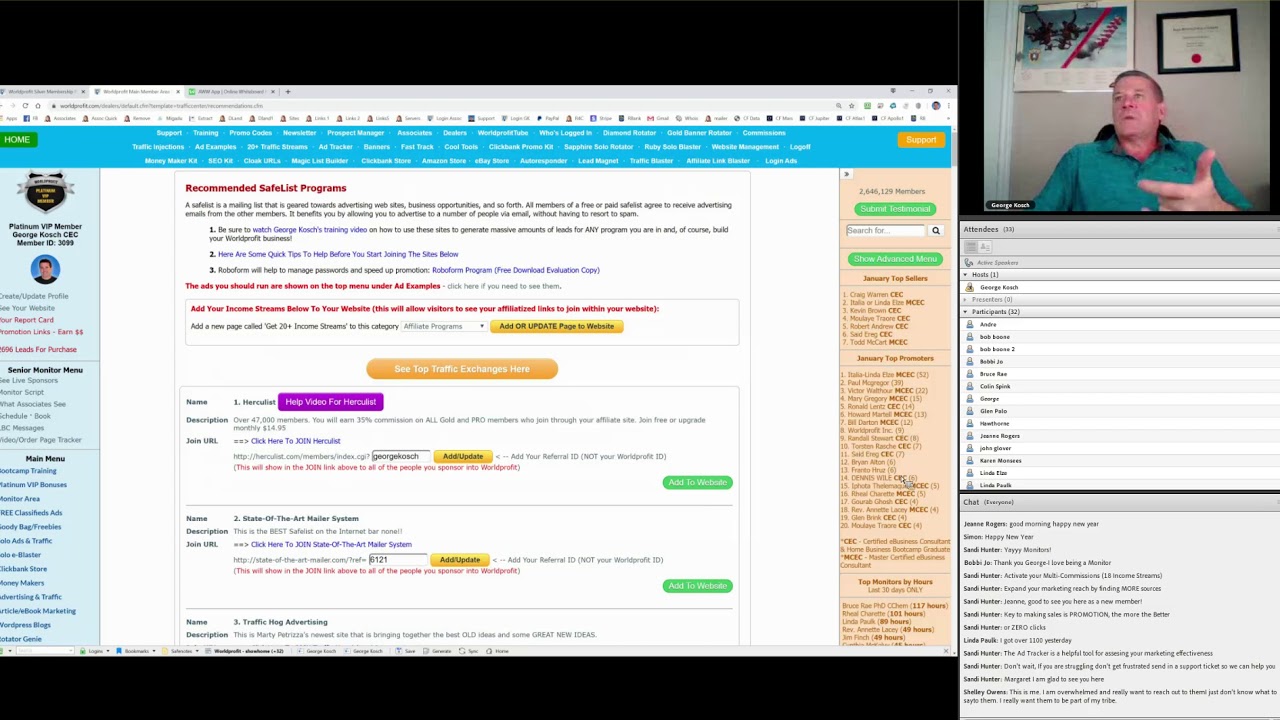Open the Clickbank Store menu item
This screenshot has width=1280, height=720.
(385, 161)
